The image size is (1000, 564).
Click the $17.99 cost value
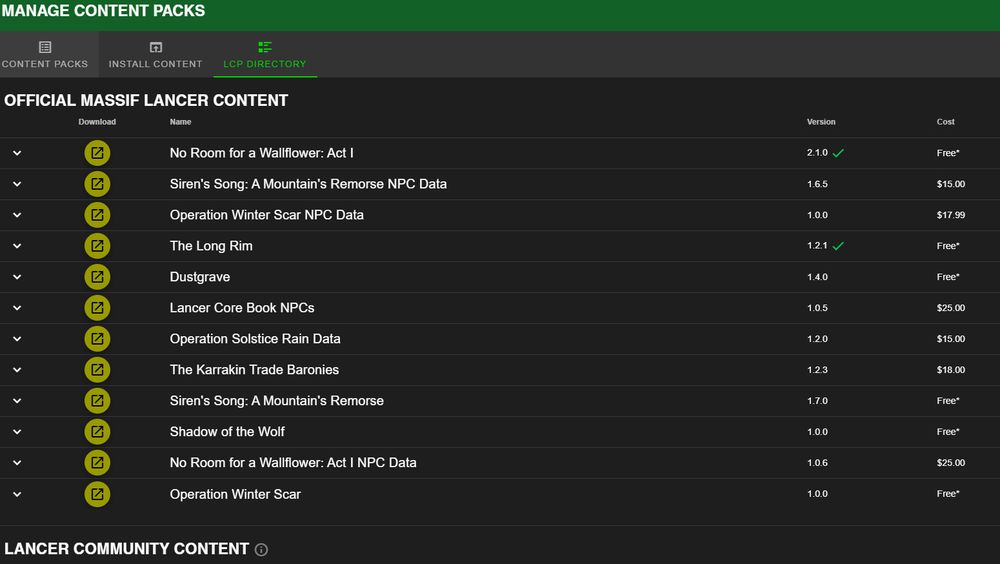(x=950, y=215)
